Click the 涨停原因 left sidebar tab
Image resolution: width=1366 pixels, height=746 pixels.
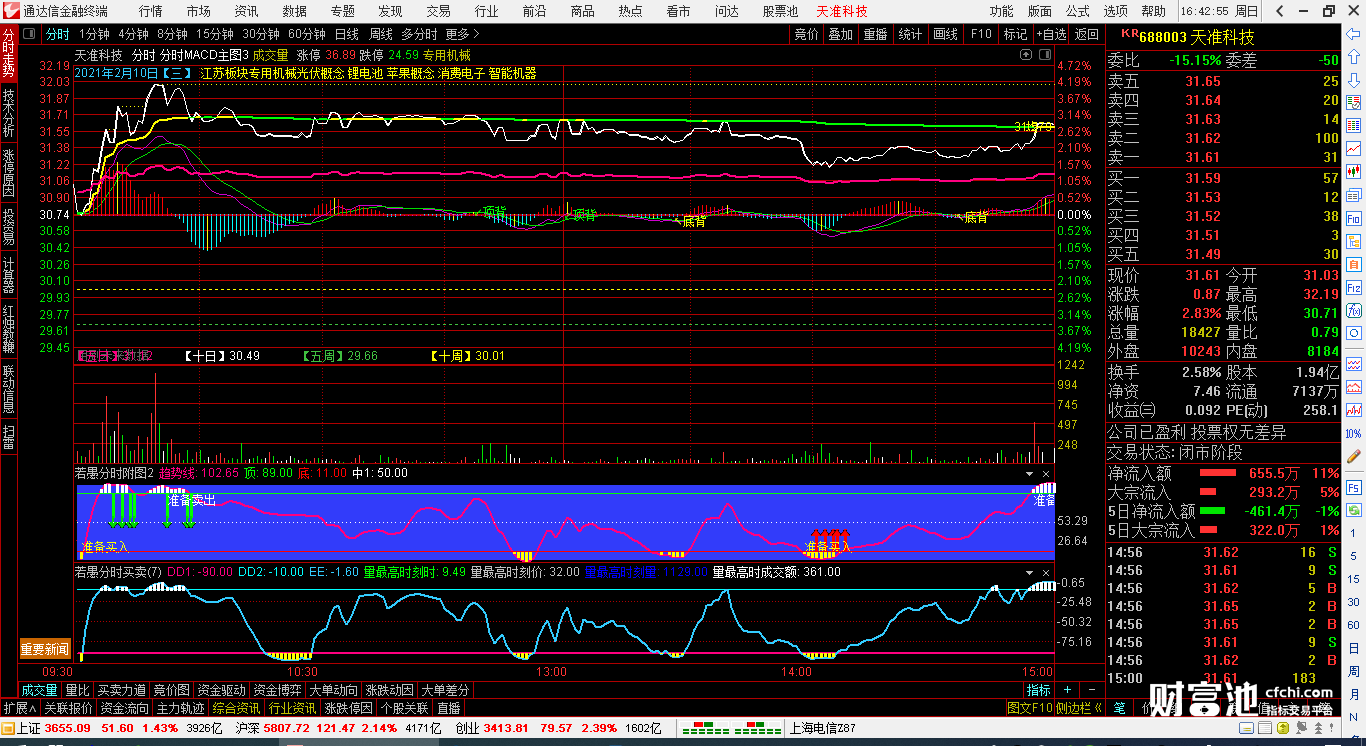click(9, 173)
